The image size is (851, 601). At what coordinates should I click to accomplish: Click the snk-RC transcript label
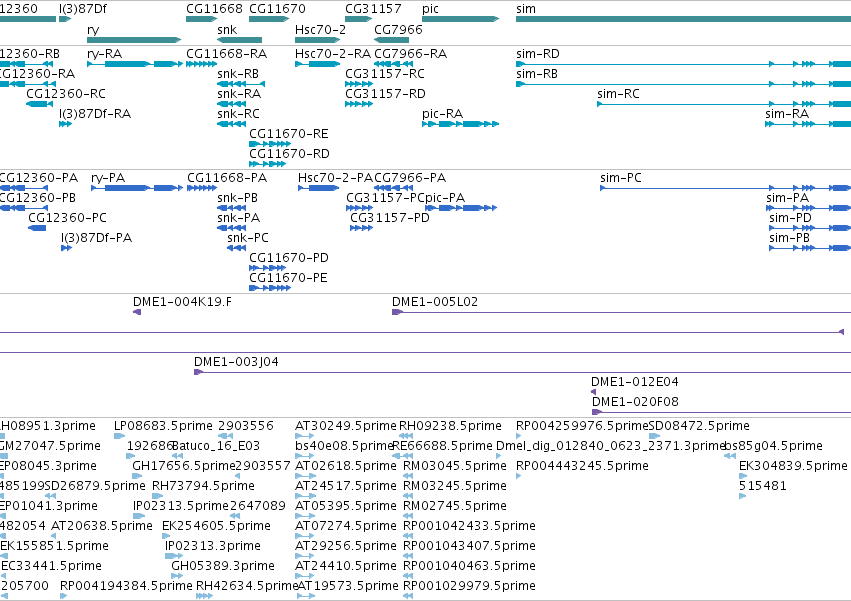coord(238,114)
